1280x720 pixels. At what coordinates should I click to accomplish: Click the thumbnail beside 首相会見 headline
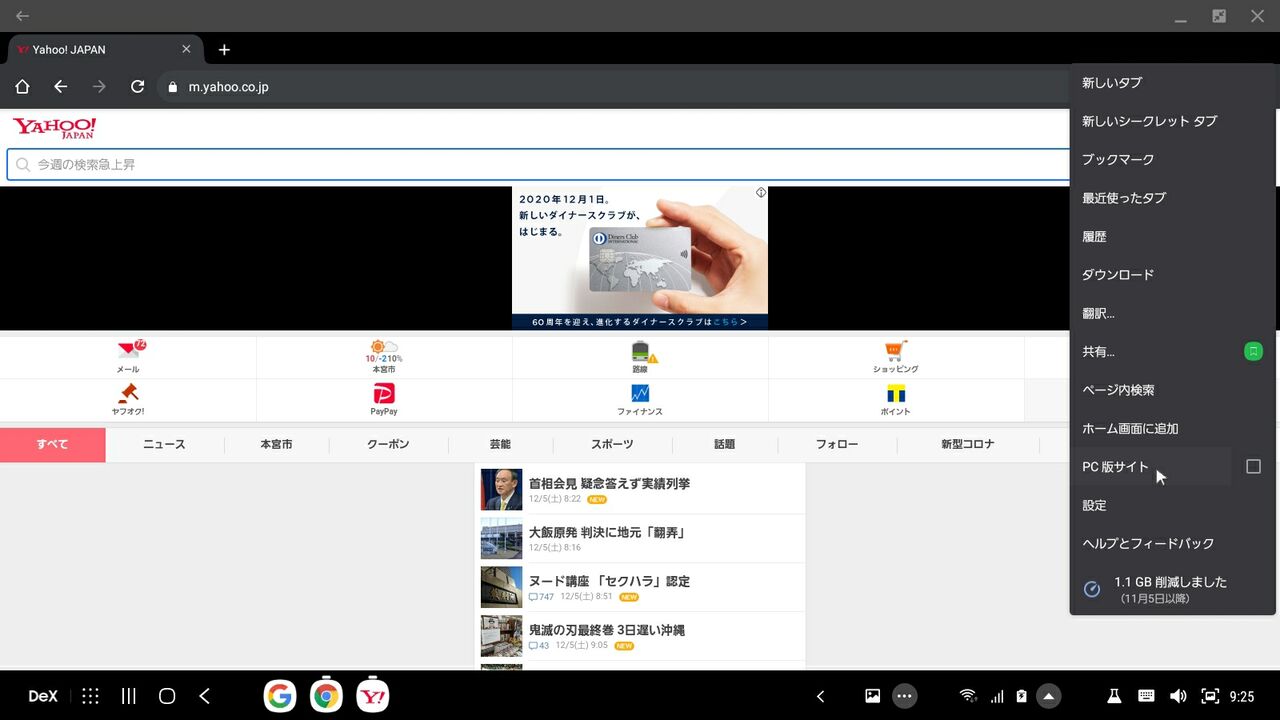[x=501, y=490]
